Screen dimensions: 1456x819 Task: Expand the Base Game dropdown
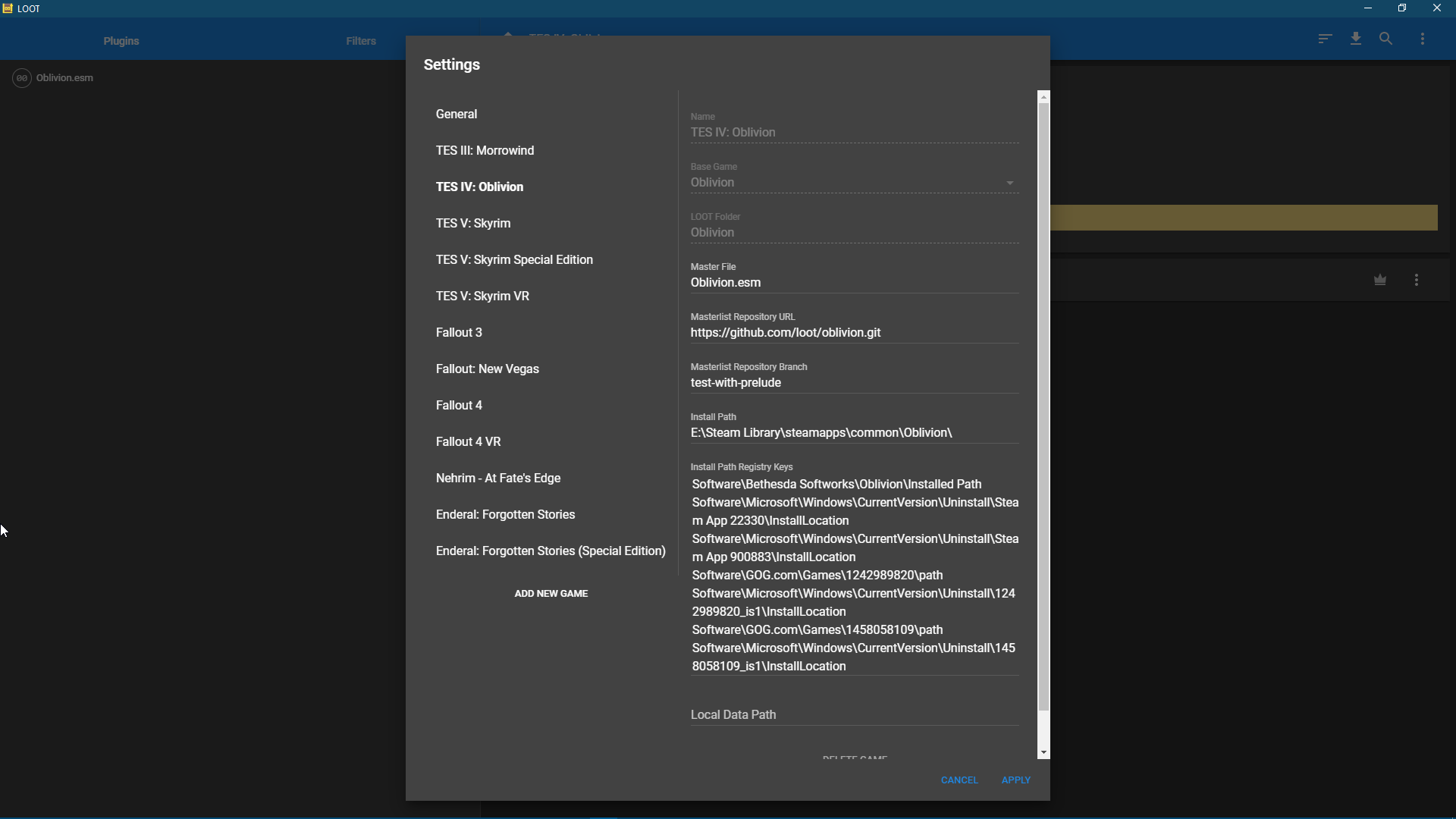pyautogui.click(x=1009, y=183)
